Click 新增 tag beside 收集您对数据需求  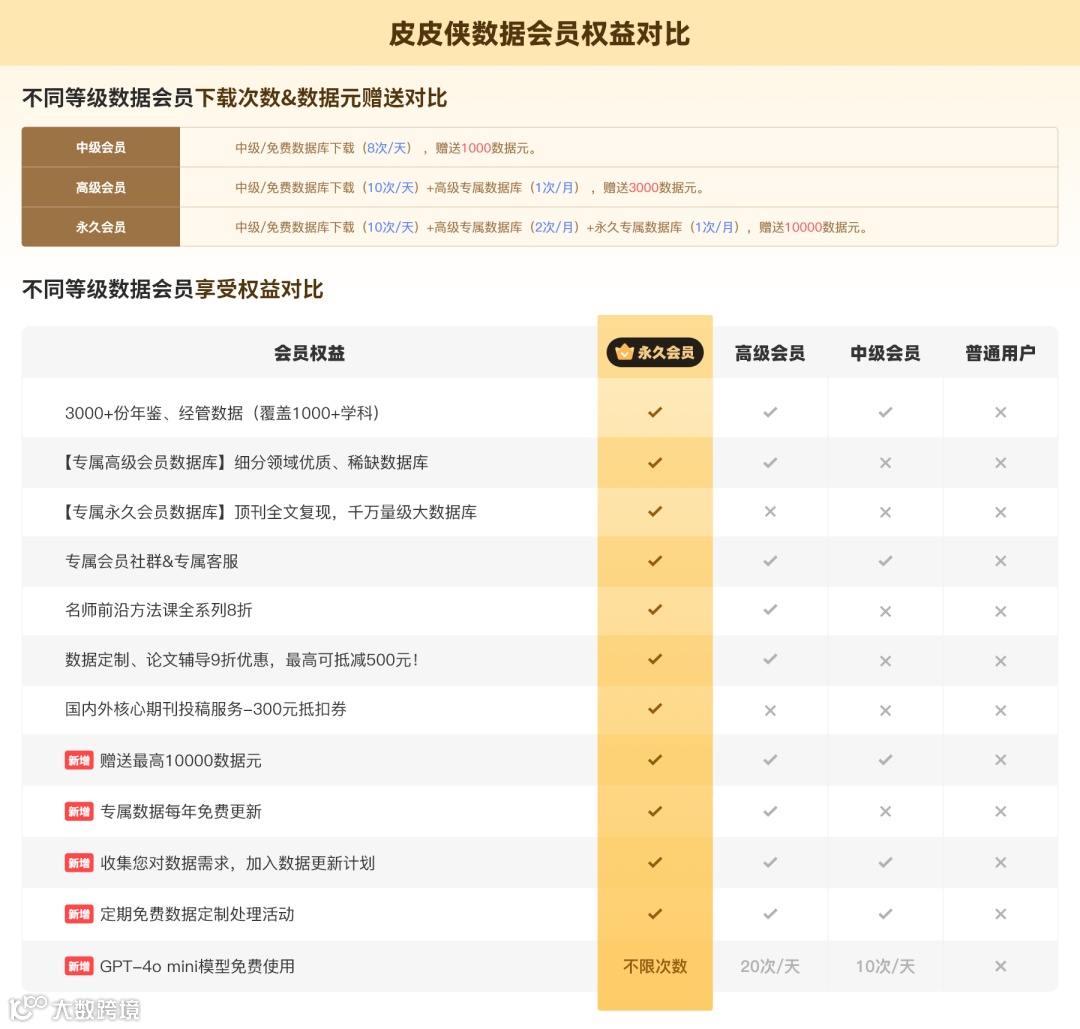79,863
